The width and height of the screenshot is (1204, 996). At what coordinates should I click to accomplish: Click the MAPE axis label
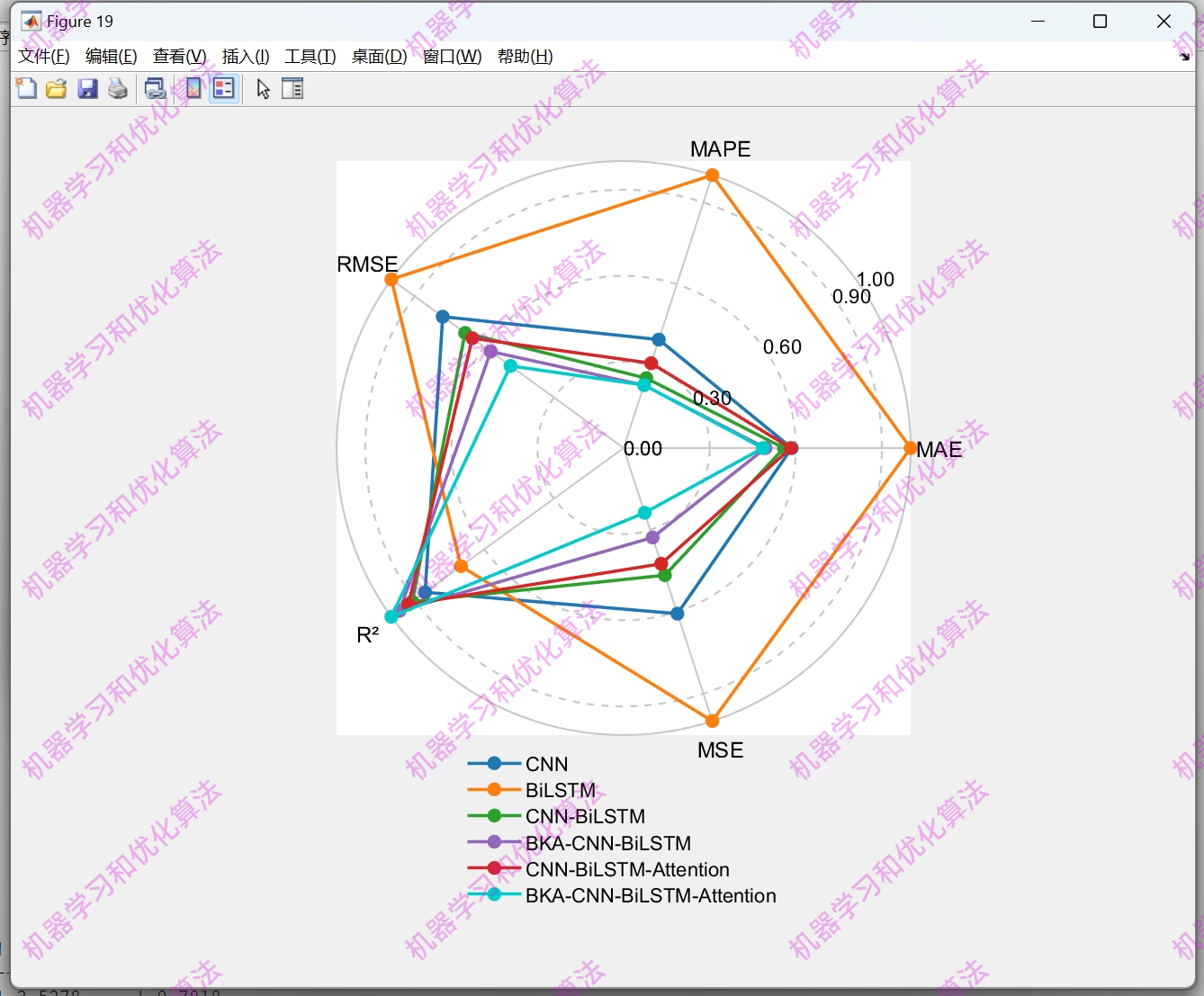(721, 149)
